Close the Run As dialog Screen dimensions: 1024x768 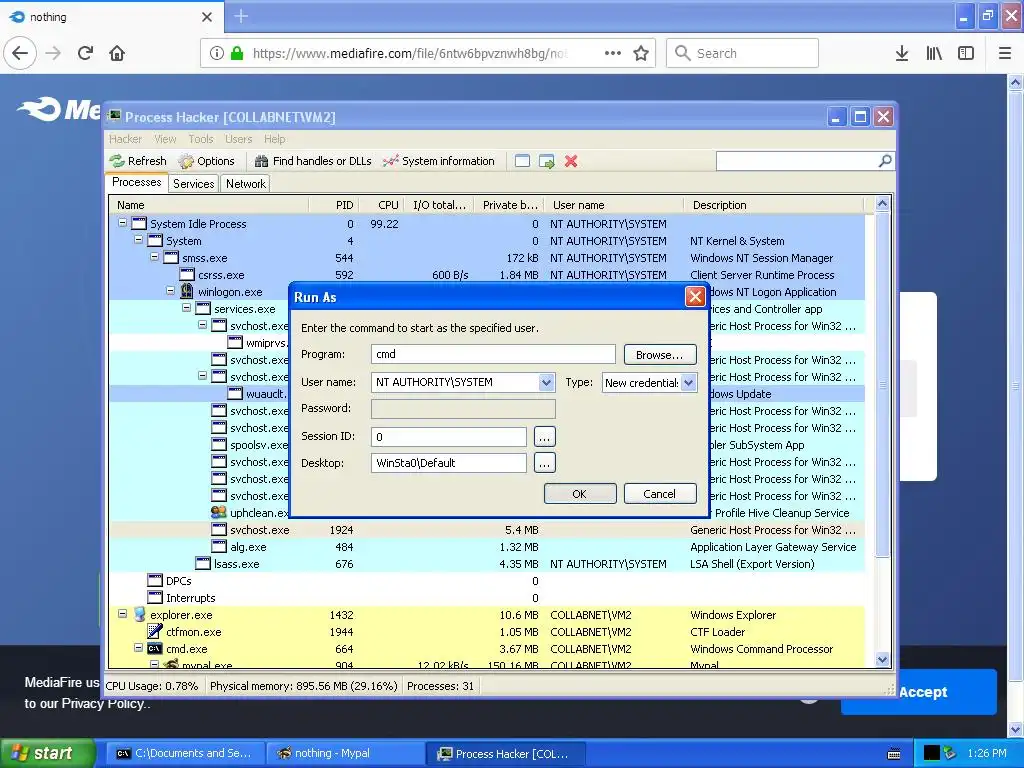[x=695, y=297]
